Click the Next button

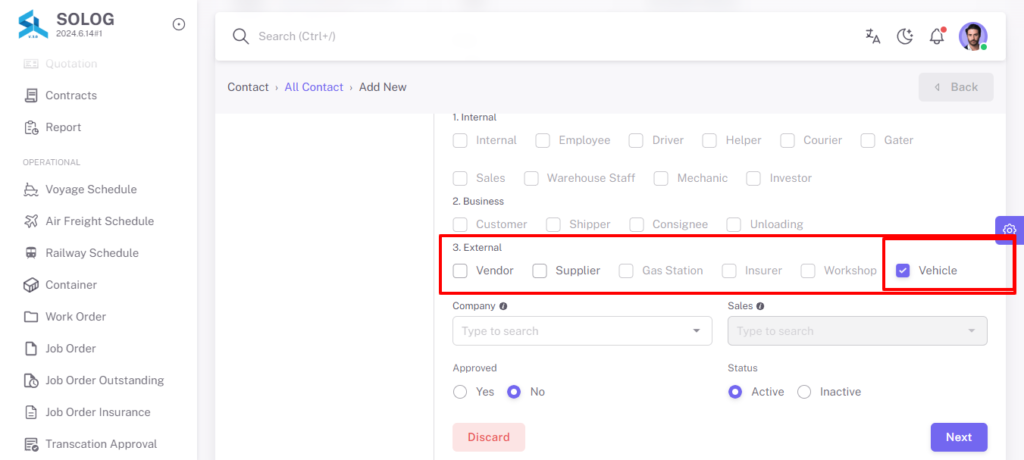(x=959, y=437)
